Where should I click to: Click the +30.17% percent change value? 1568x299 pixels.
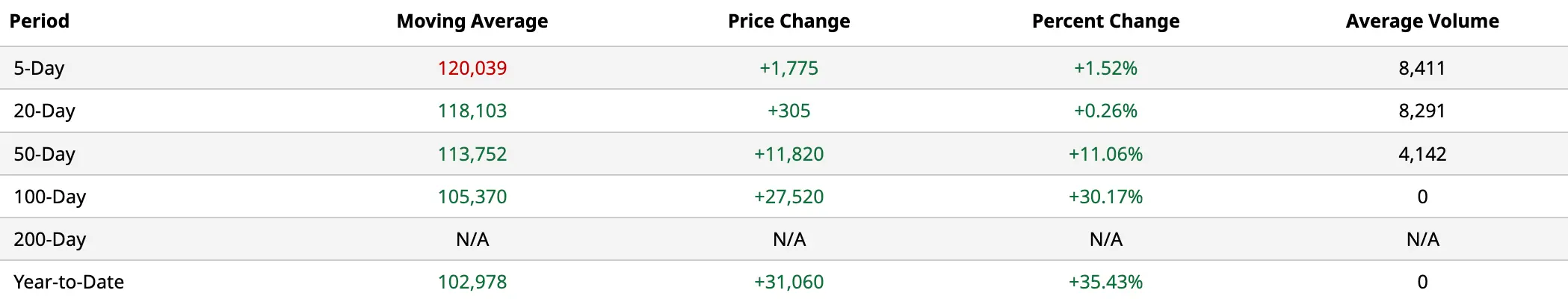click(x=1106, y=197)
